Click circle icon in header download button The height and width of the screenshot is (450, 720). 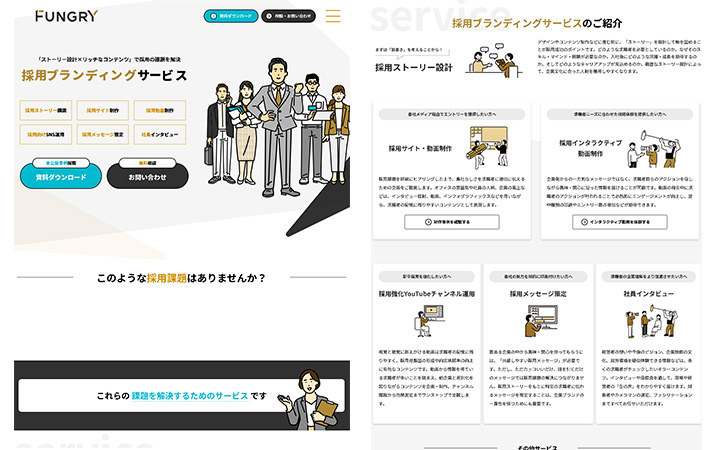213,16
